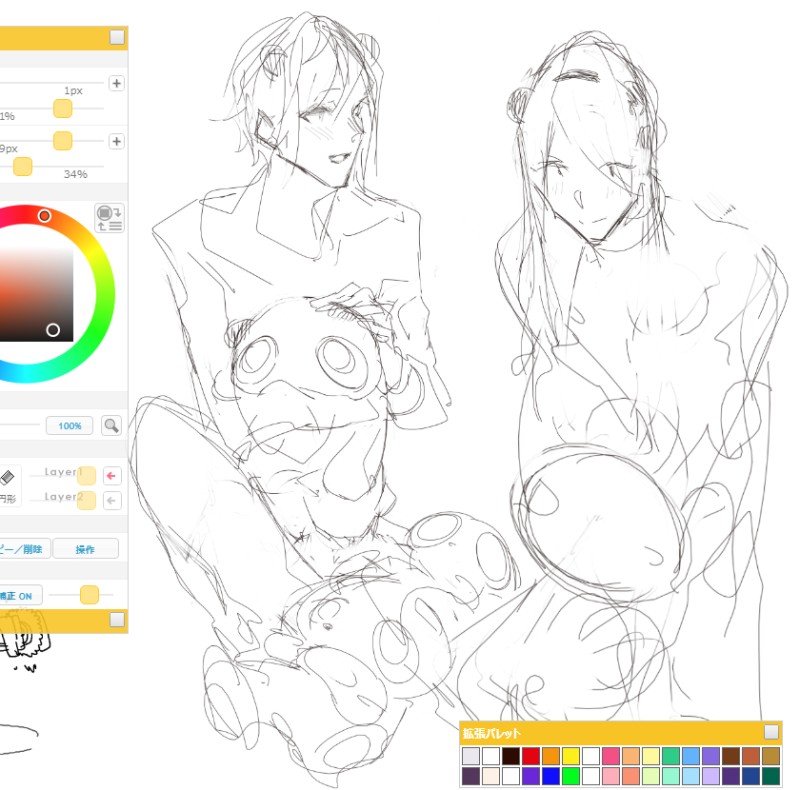Pick light pink swatch in bottom row
The width and height of the screenshot is (800, 790).
click(611, 776)
